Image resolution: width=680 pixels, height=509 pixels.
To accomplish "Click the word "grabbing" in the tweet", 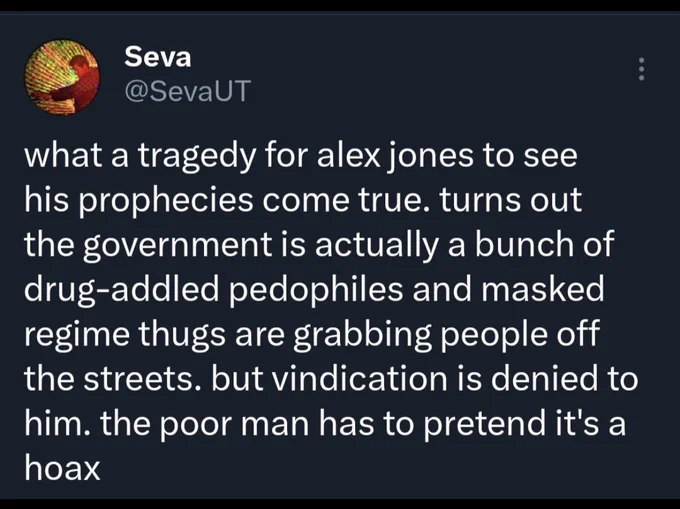I will click(363, 335).
